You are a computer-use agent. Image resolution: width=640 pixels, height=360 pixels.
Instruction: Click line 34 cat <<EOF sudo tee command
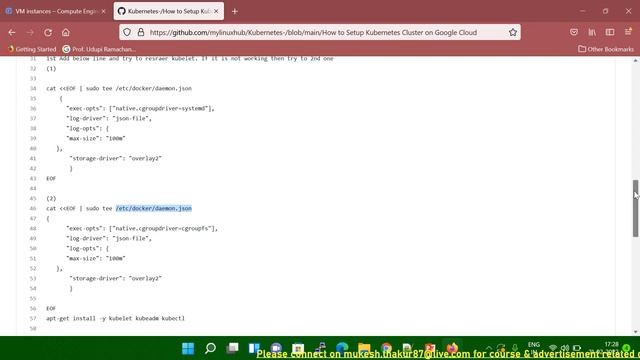119,88
